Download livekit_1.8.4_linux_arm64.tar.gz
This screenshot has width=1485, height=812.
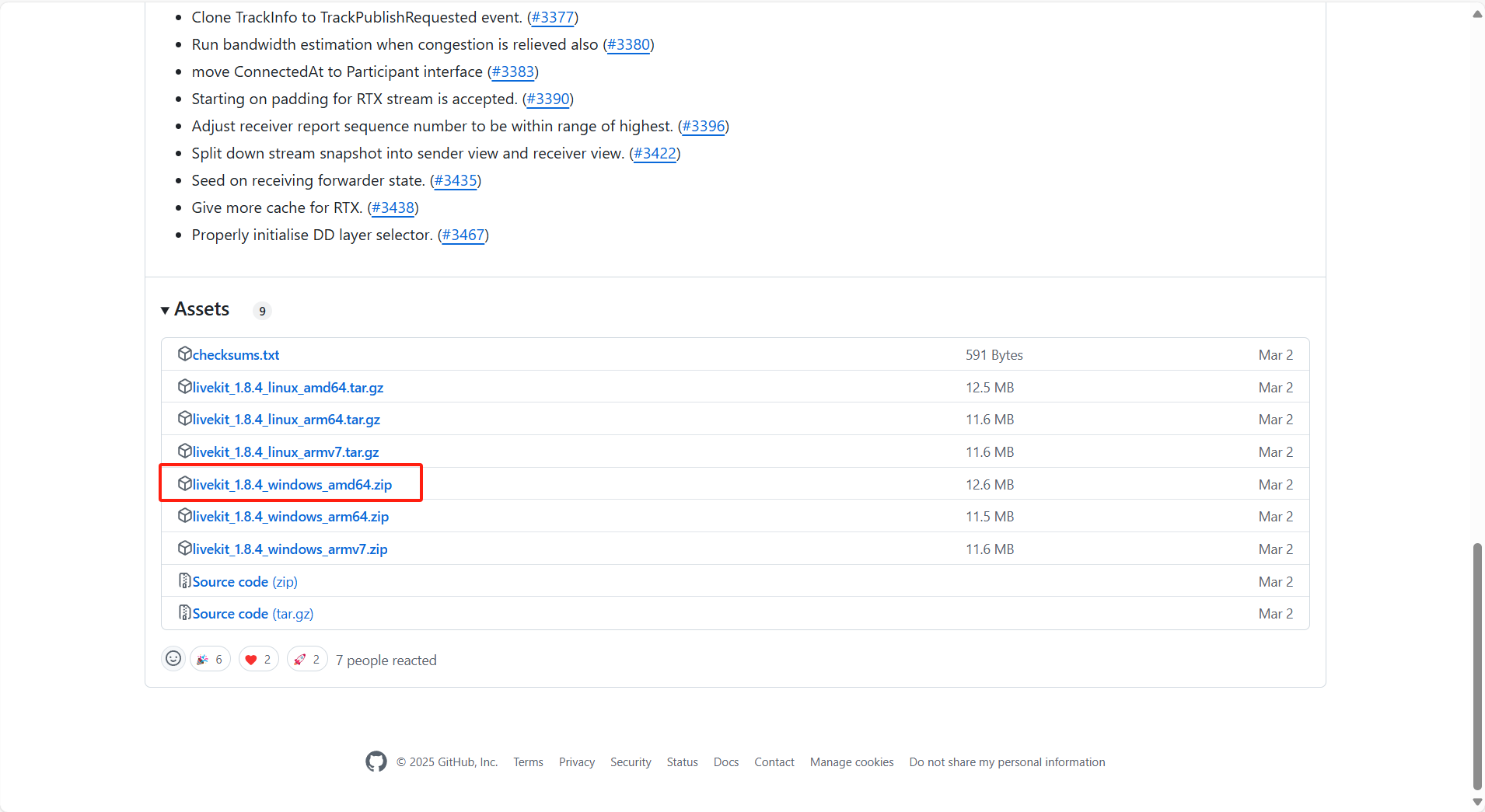(286, 420)
